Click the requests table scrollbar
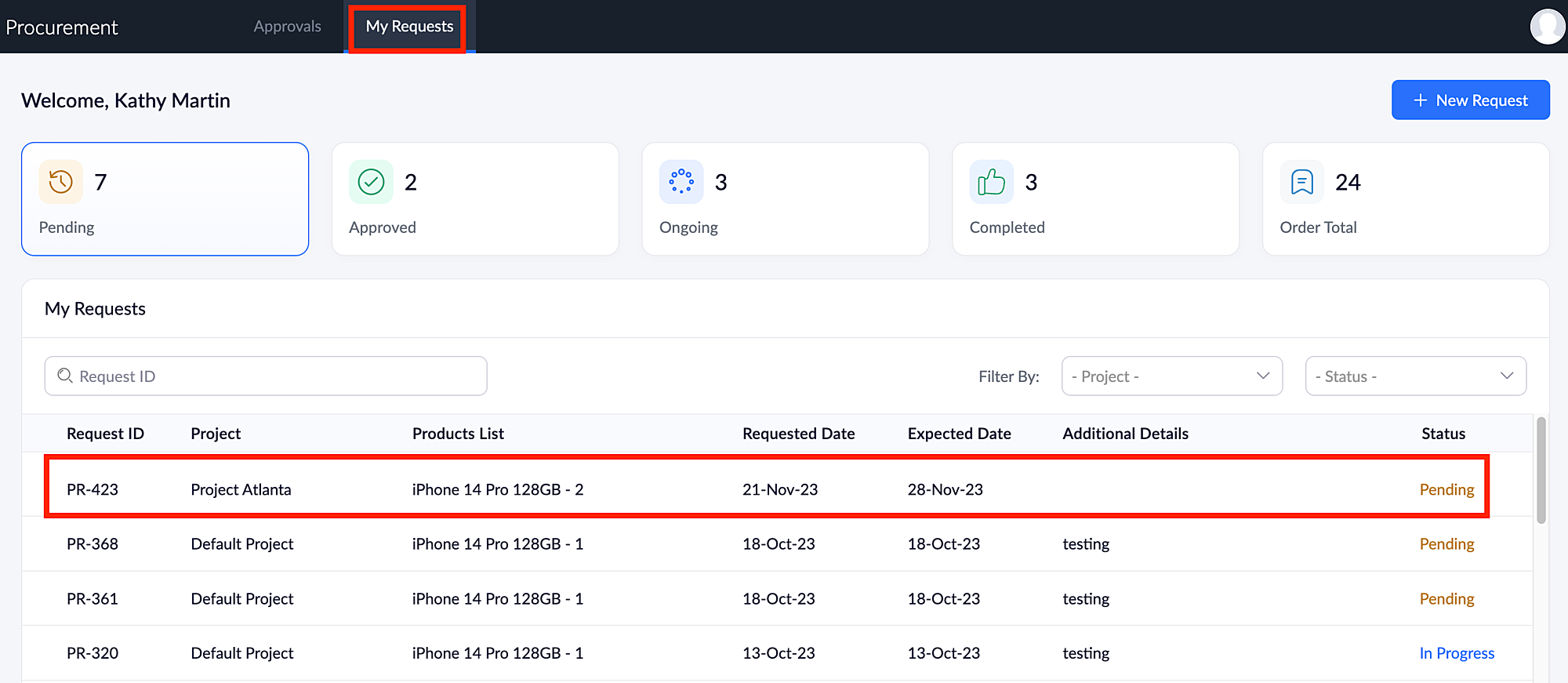Viewport: 1568px width, 683px height. tap(1541, 470)
